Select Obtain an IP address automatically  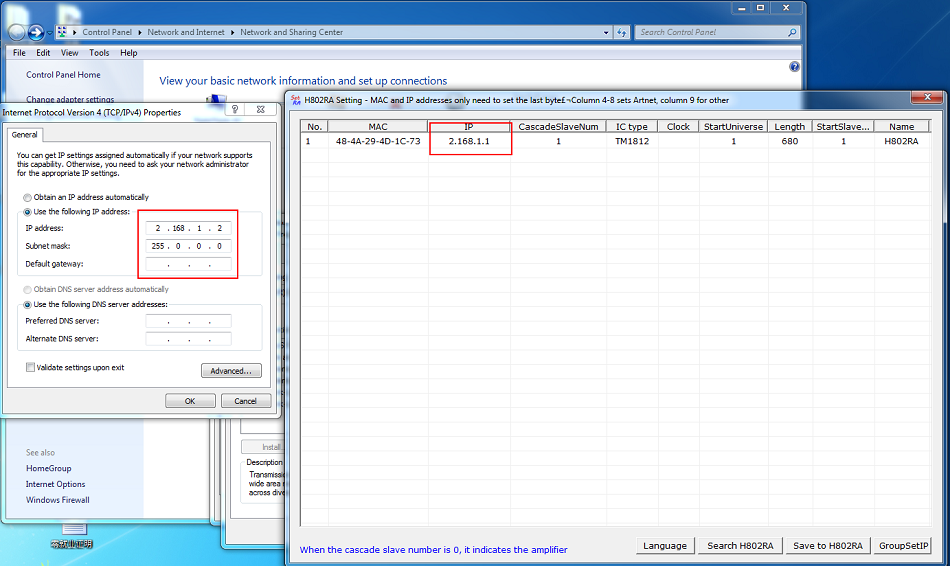pyautogui.click(x=27, y=198)
